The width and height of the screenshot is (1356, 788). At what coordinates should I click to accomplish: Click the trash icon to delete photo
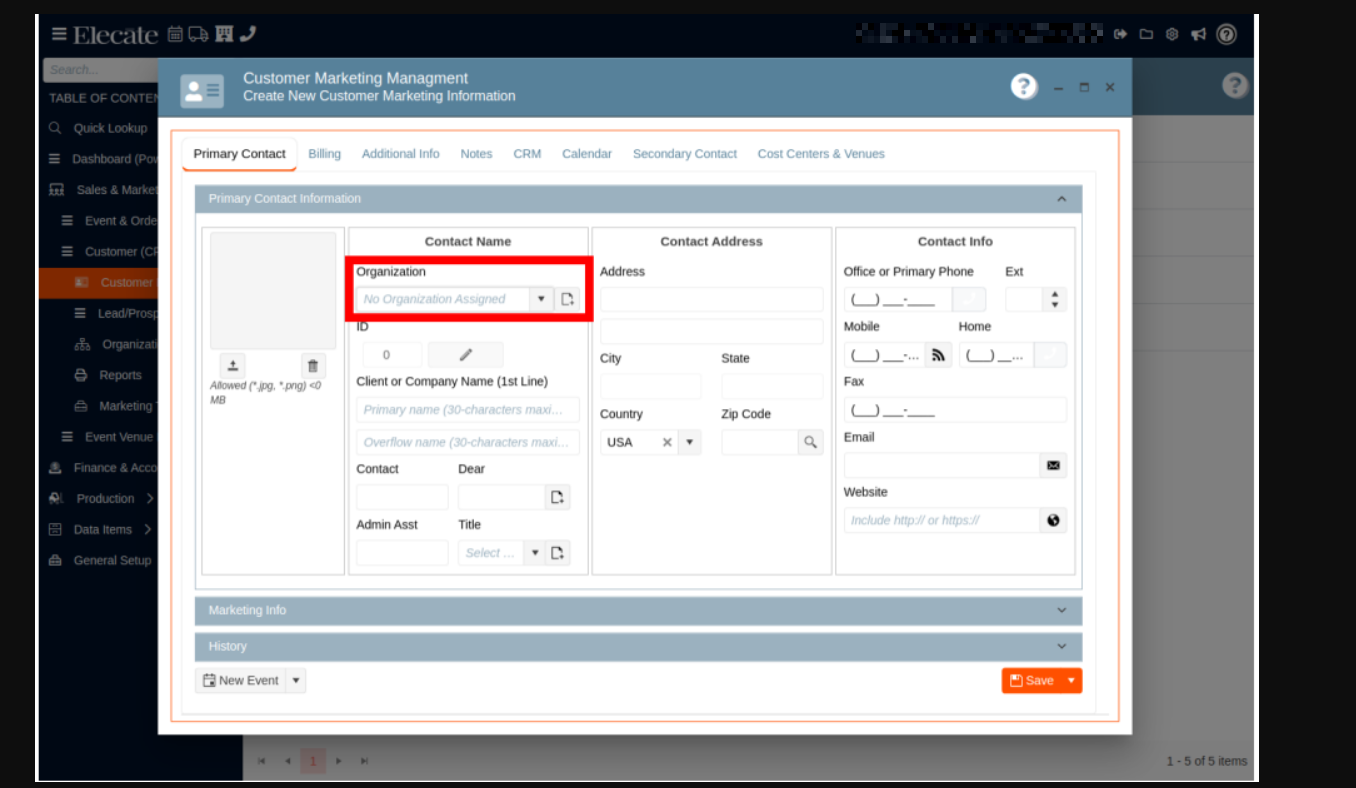coord(313,366)
